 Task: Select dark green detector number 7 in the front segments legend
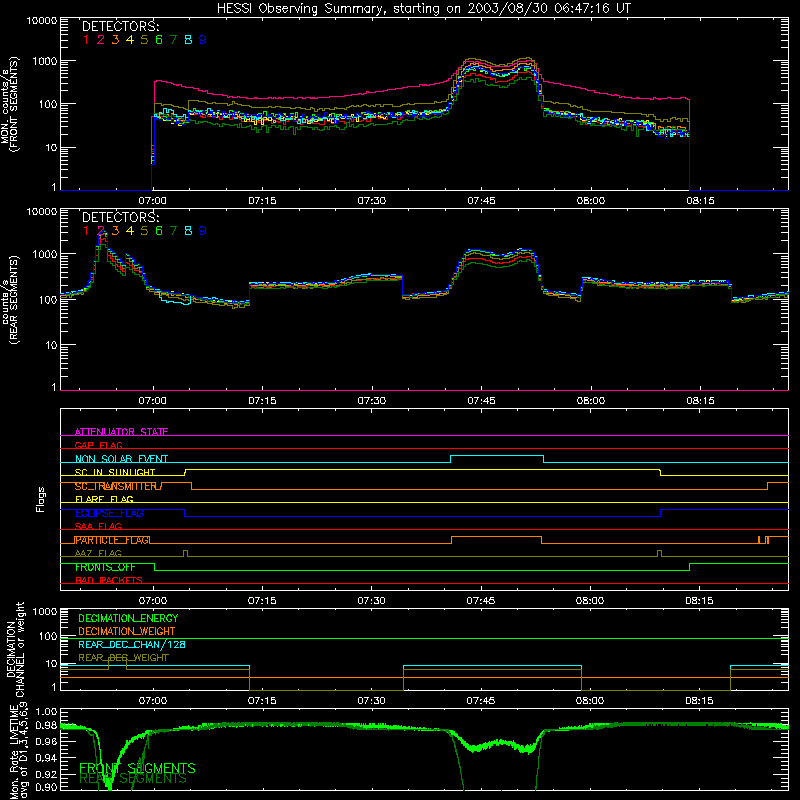(x=173, y=40)
